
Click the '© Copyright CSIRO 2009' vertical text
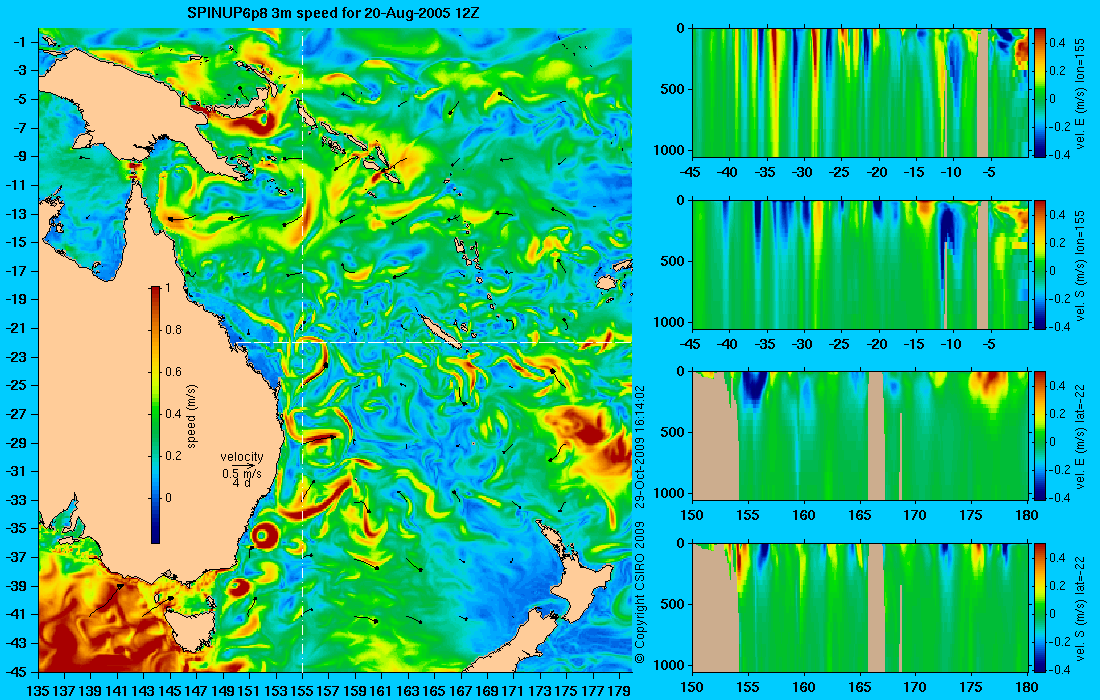point(639,593)
